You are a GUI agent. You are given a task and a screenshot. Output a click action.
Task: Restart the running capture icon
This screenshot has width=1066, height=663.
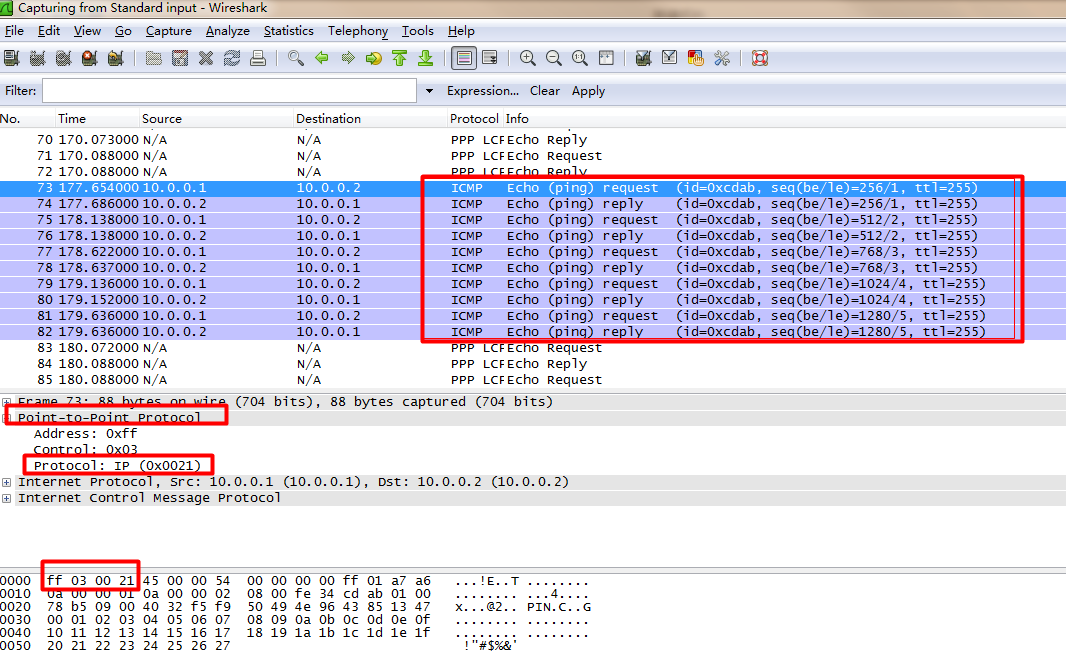(x=116, y=58)
